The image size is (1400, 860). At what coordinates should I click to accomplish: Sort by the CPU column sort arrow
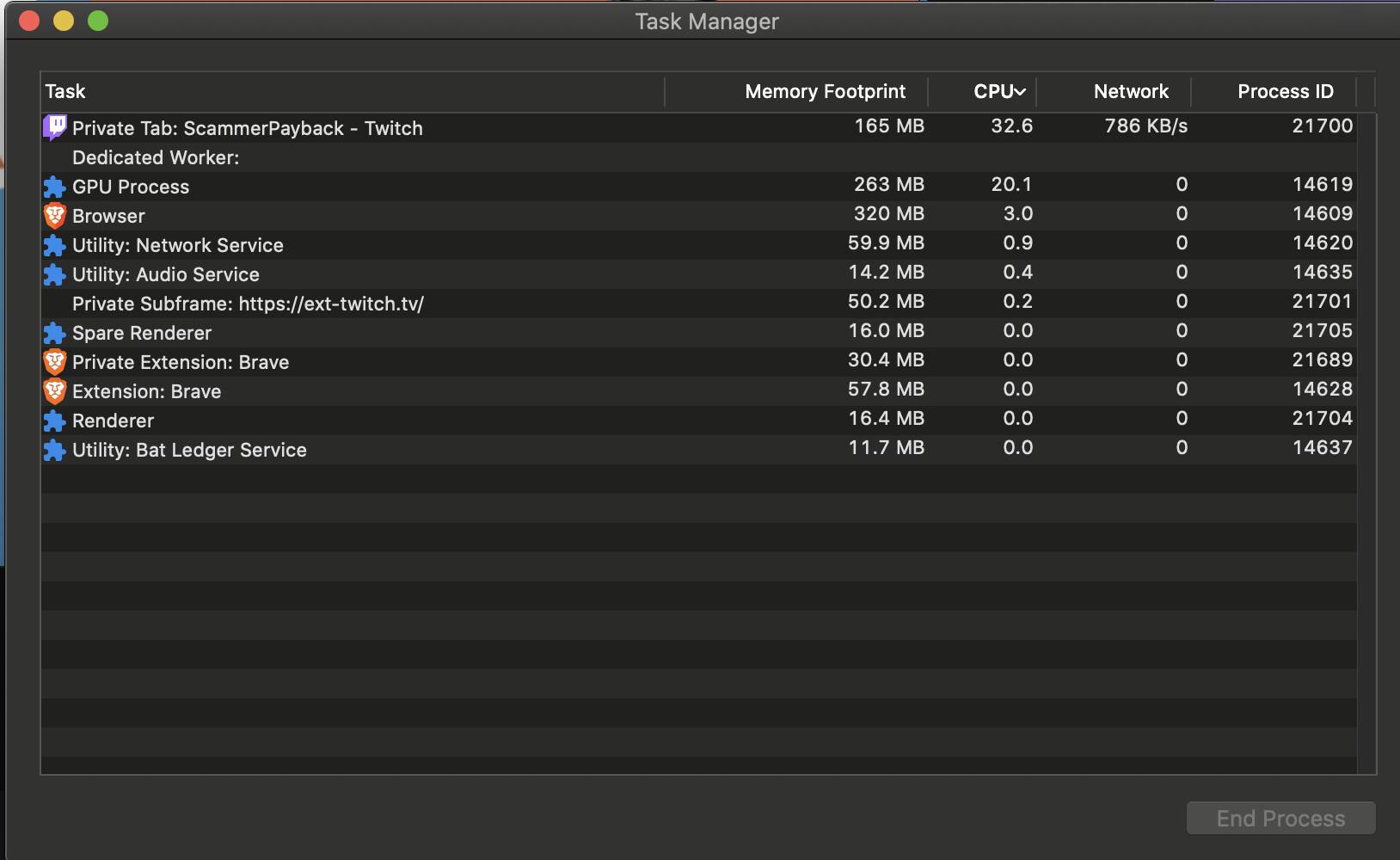coord(1020,92)
